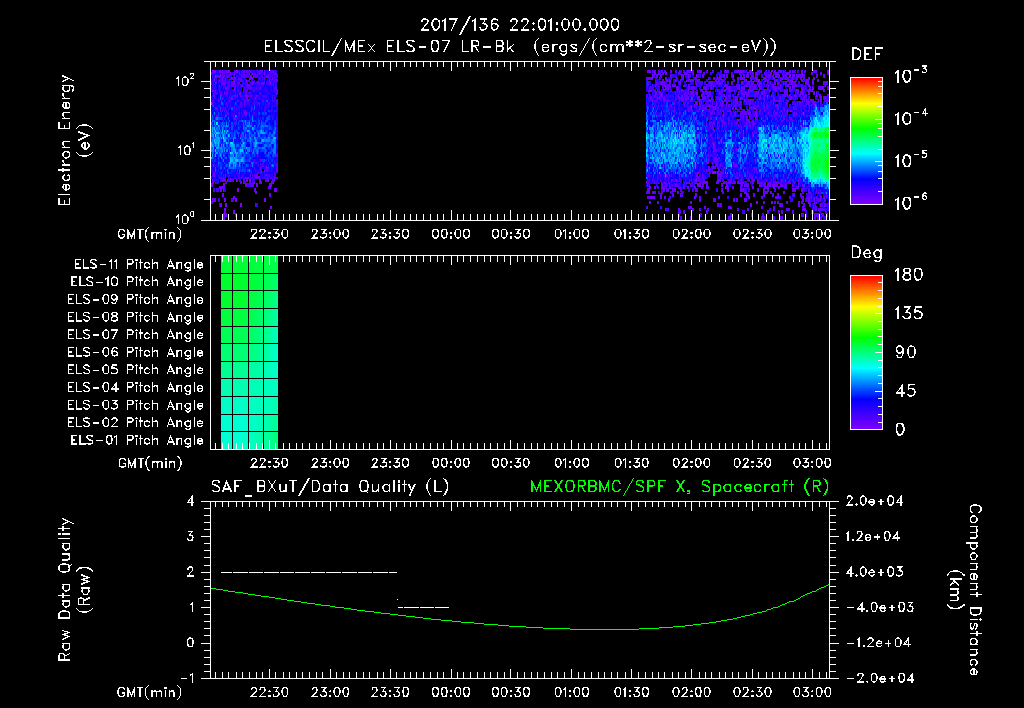Click the Component Distance (km) axis label

point(965,590)
